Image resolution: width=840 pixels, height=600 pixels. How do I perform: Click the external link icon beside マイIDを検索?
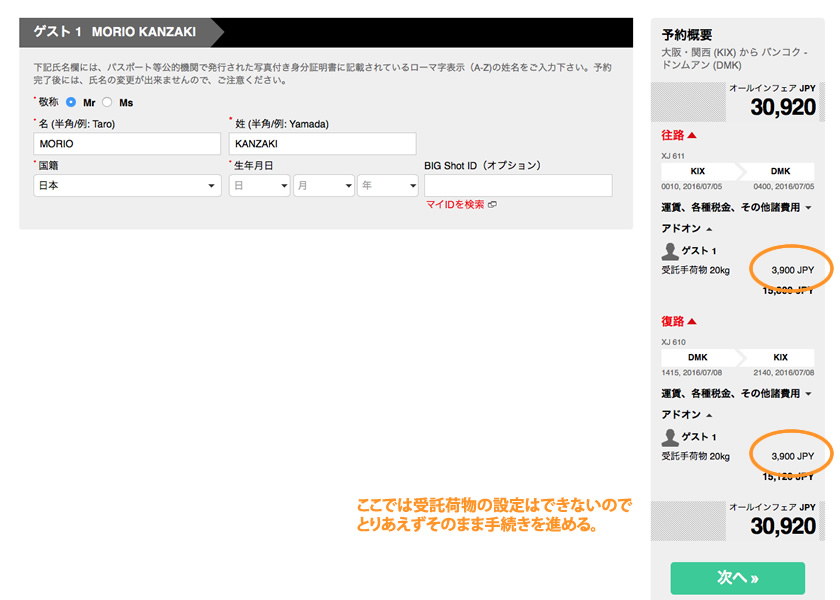click(x=492, y=204)
